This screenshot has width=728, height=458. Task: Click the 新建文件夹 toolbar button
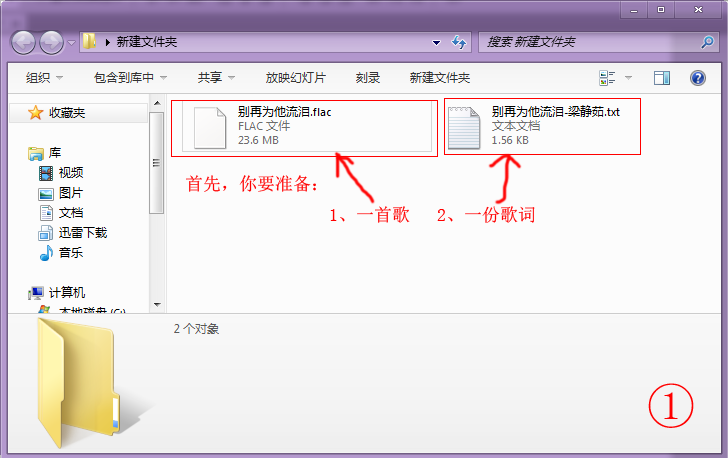[439, 77]
